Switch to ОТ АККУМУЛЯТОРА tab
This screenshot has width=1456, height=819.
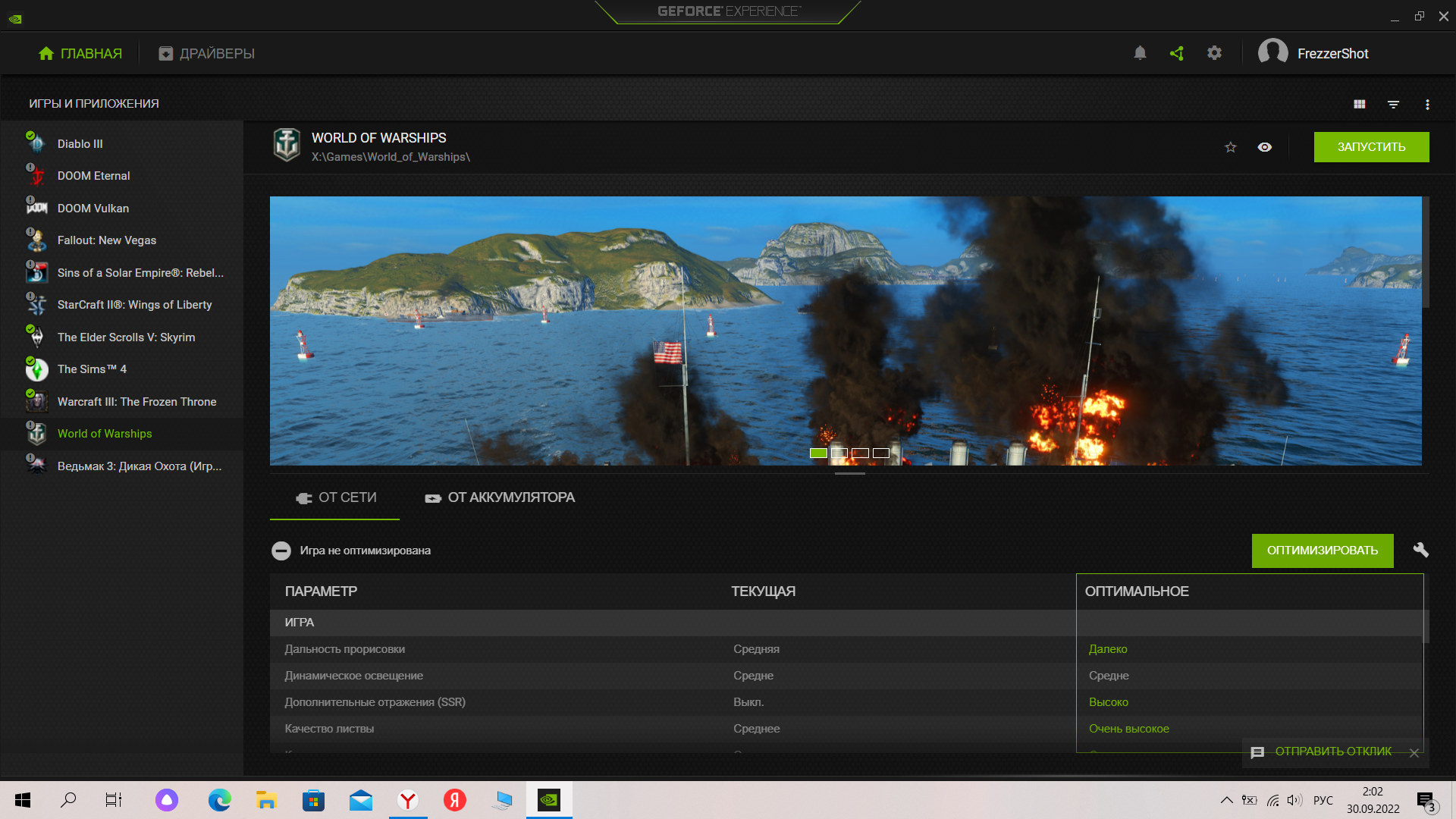[500, 497]
